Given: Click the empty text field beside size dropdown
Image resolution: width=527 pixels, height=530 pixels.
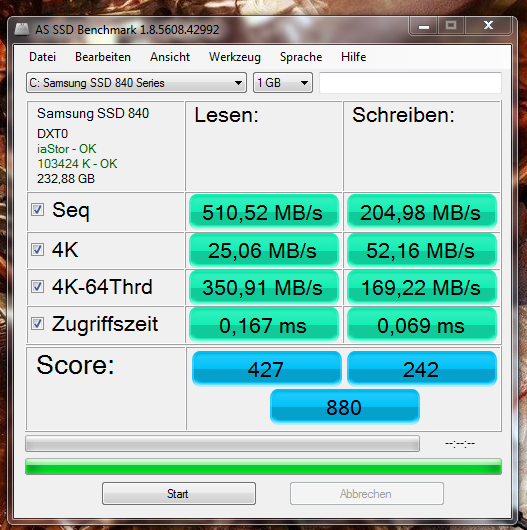Looking at the screenshot, I should pyautogui.click(x=410, y=82).
